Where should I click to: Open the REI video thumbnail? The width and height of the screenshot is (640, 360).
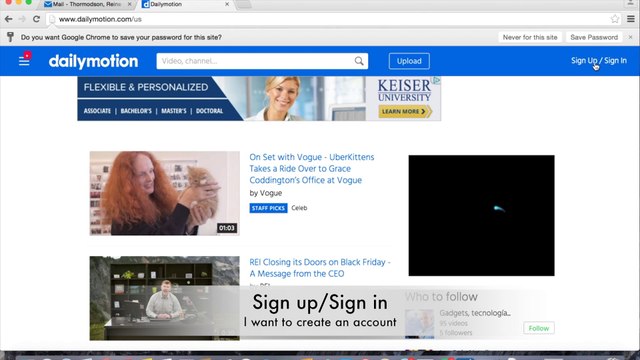pyautogui.click(x=164, y=298)
